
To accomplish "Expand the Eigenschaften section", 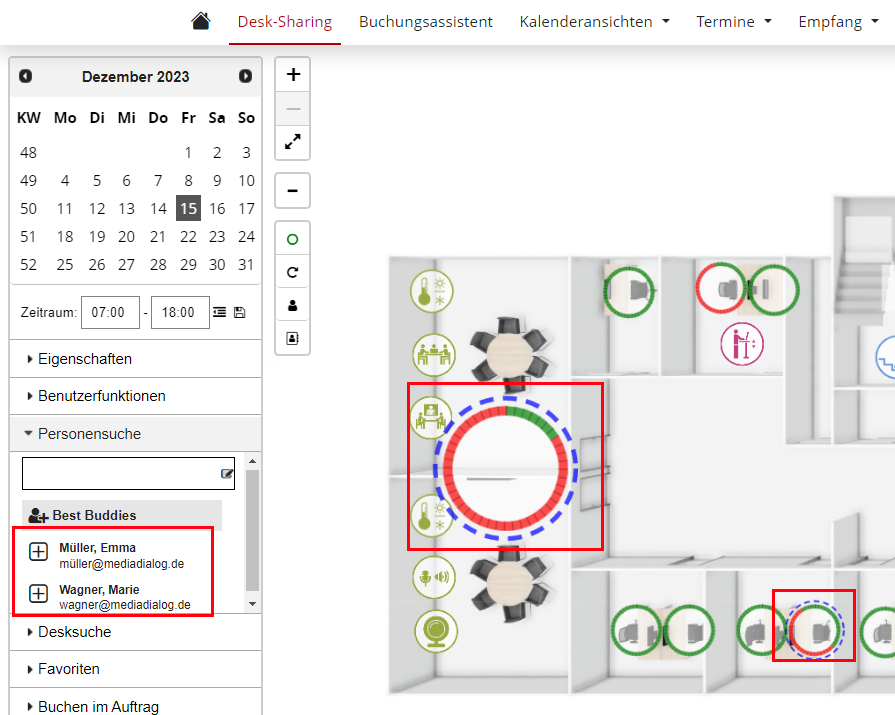I will (x=136, y=359).
